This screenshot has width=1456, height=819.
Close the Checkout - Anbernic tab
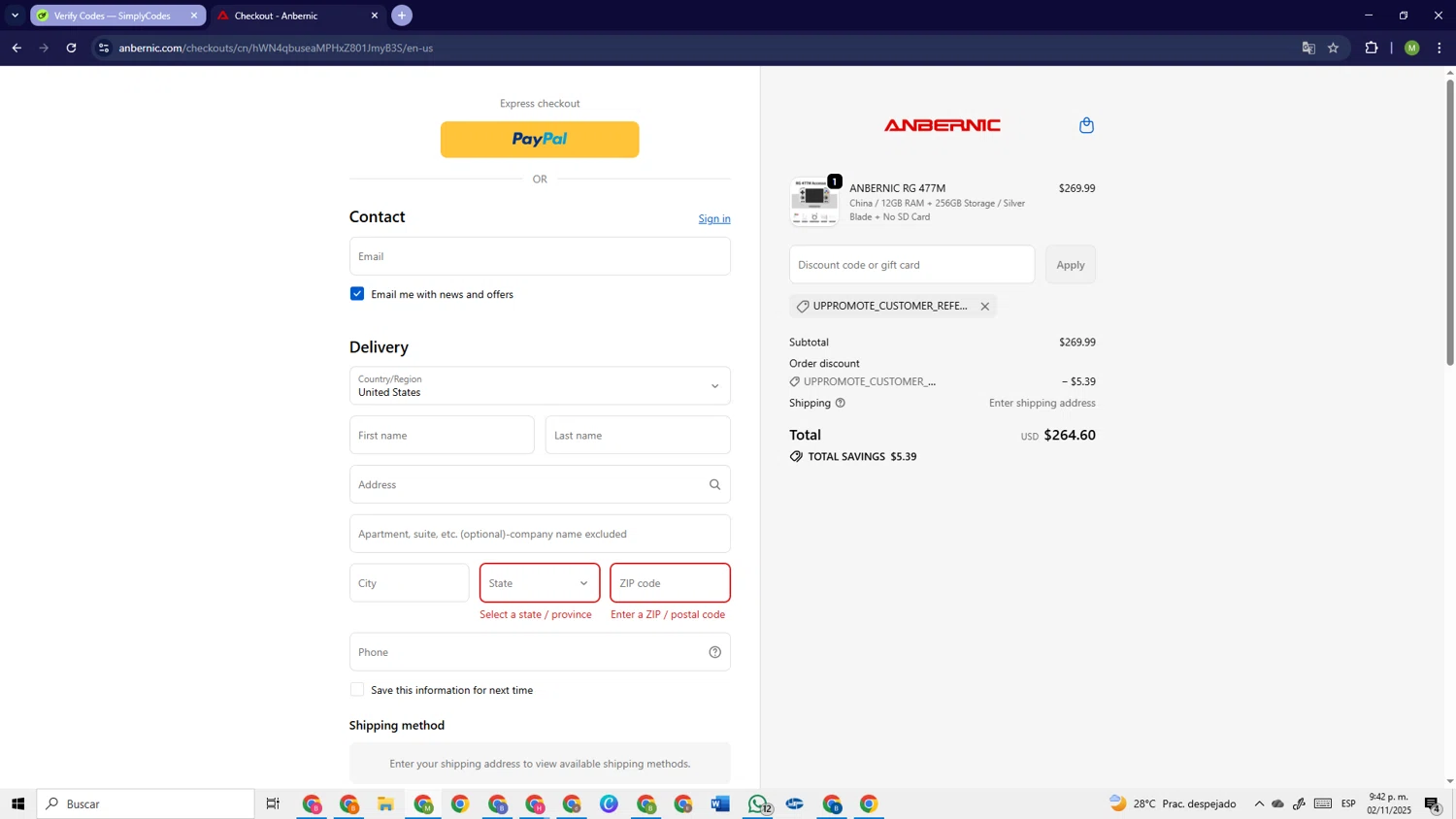coord(375,16)
